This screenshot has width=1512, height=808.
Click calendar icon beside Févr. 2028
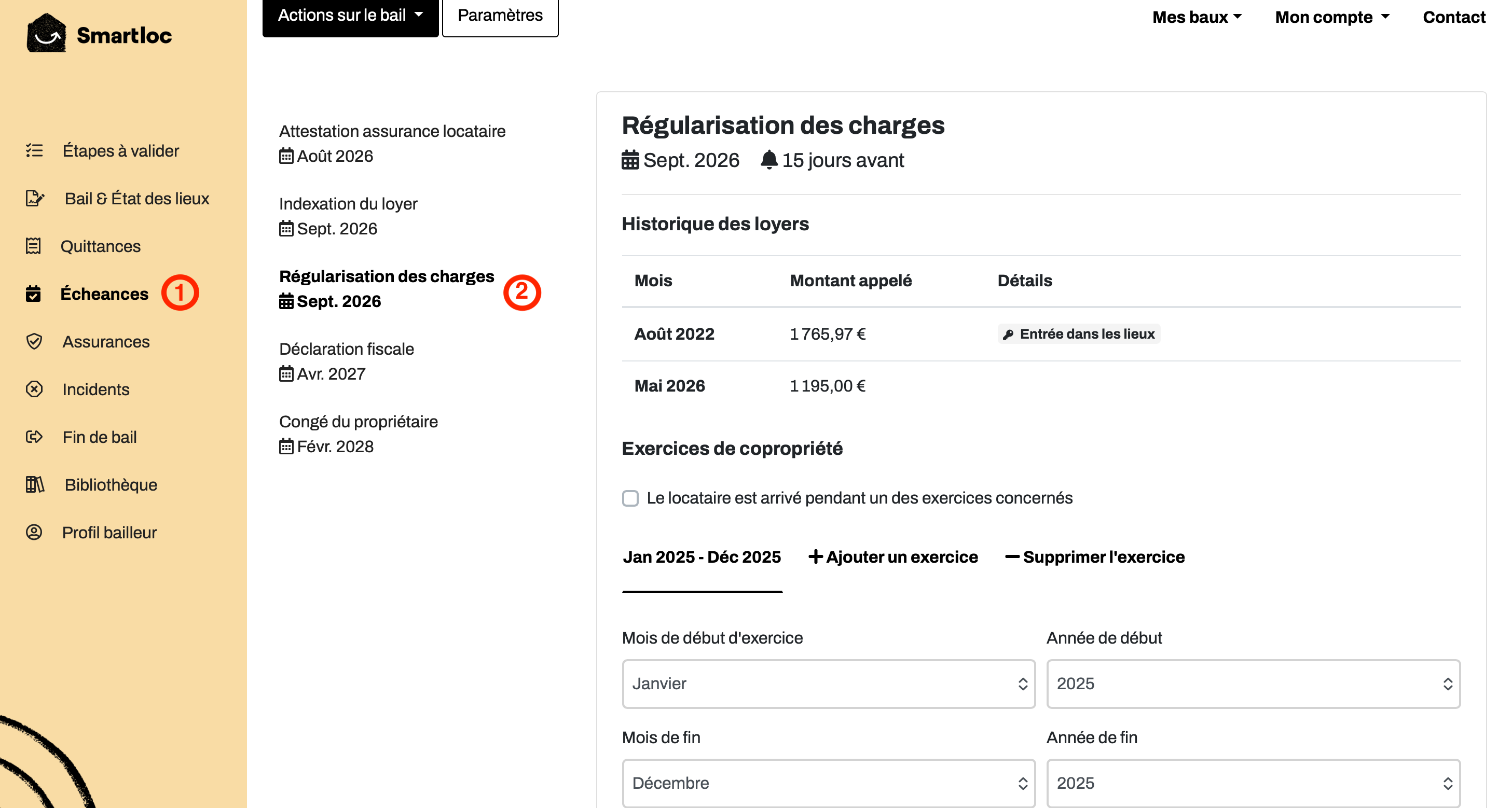pos(286,447)
